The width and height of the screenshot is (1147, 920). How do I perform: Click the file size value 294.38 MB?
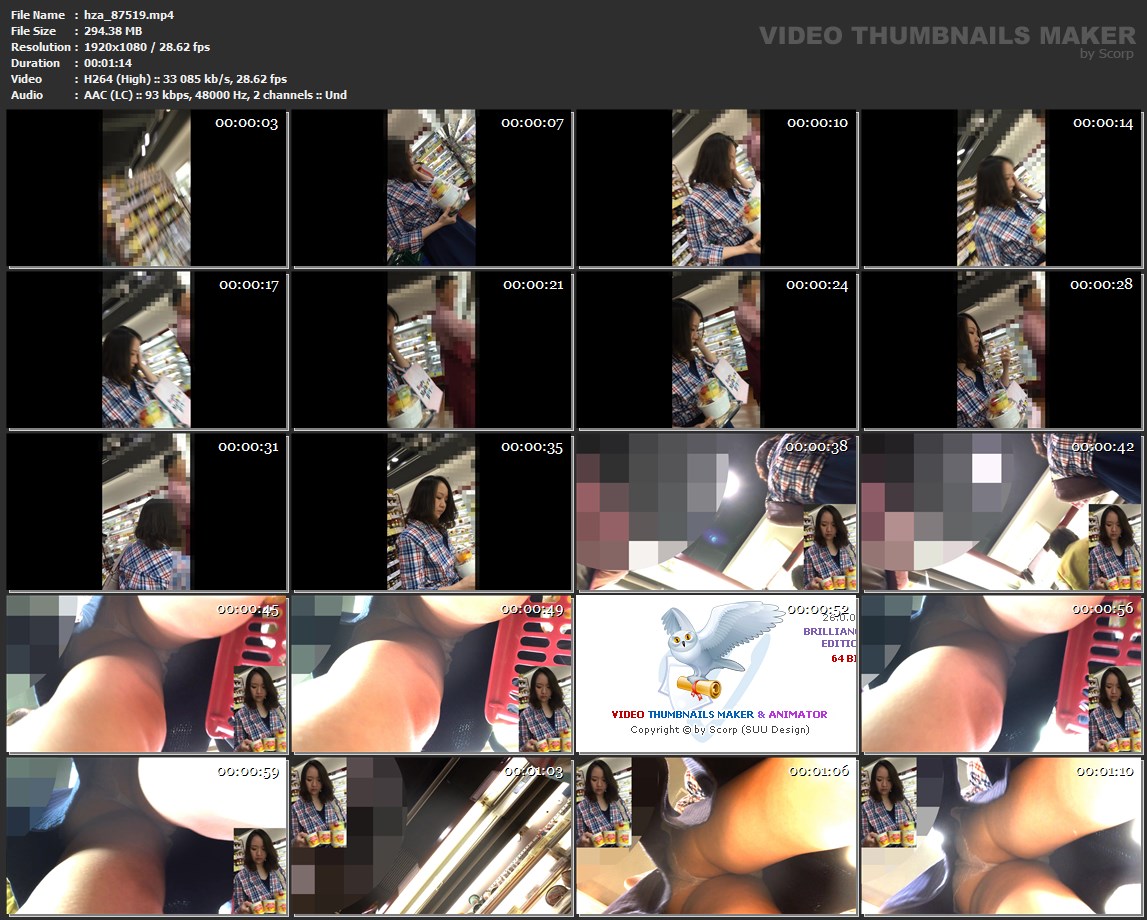(x=113, y=31)
